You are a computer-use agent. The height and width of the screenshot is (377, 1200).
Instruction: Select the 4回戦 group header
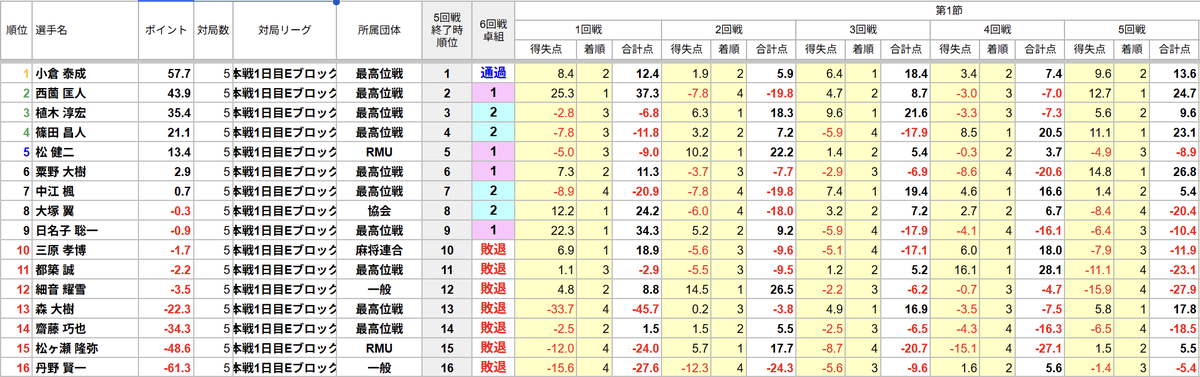997,30
